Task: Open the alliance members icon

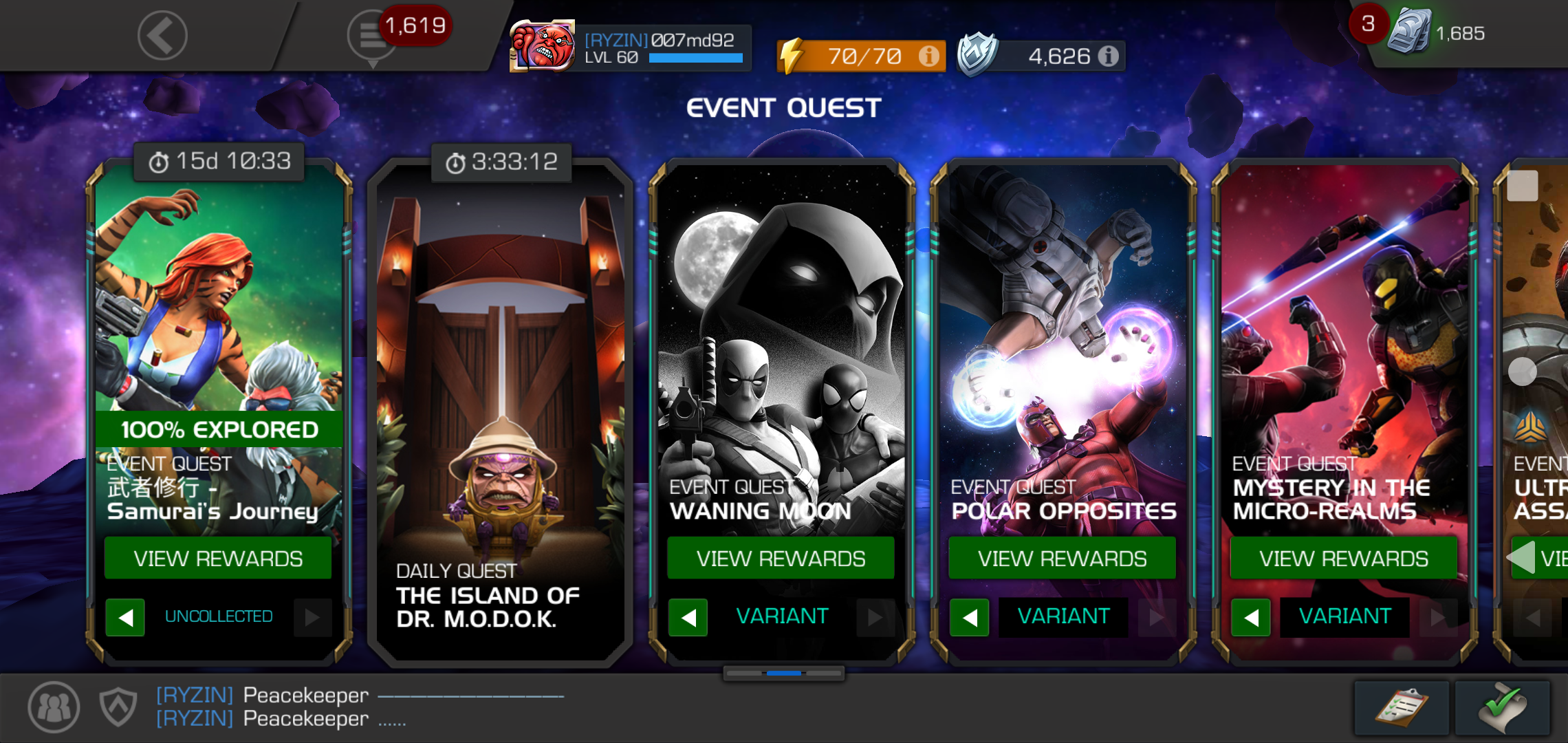Action: (x=54, y=707)
